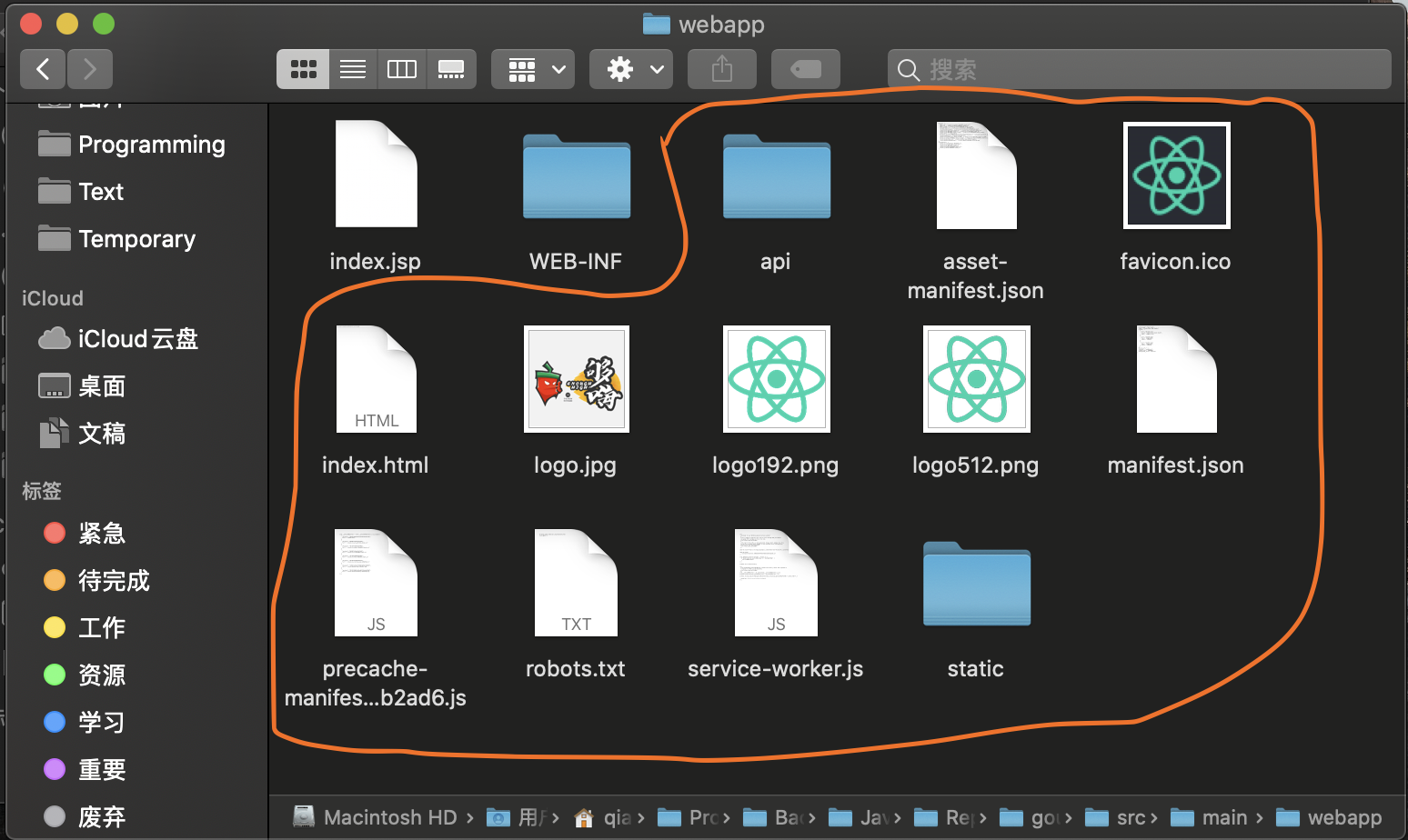Image resolution: width=1408 pixels, height=840 pixels.
Task: Go back using the back arrow
Action: point(42,68)
